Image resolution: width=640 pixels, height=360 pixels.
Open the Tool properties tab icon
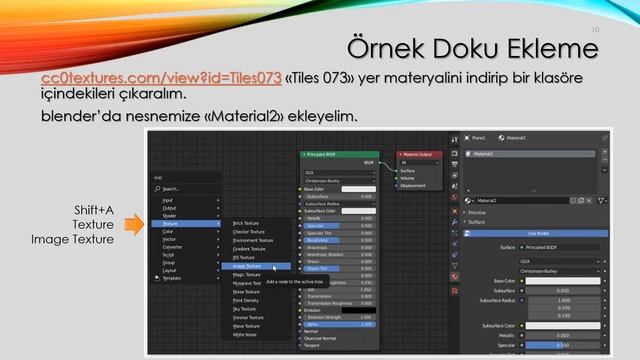pos(455,140)
